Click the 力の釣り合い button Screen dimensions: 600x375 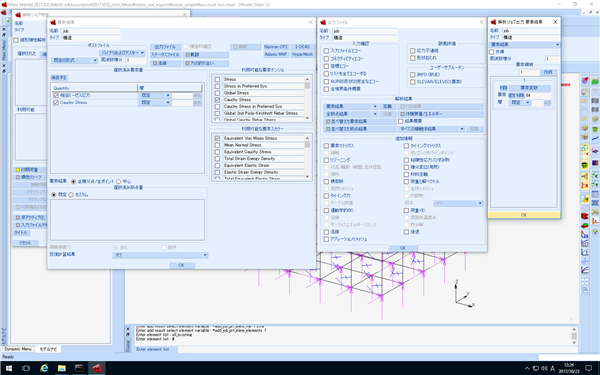[x=206, y=63]
